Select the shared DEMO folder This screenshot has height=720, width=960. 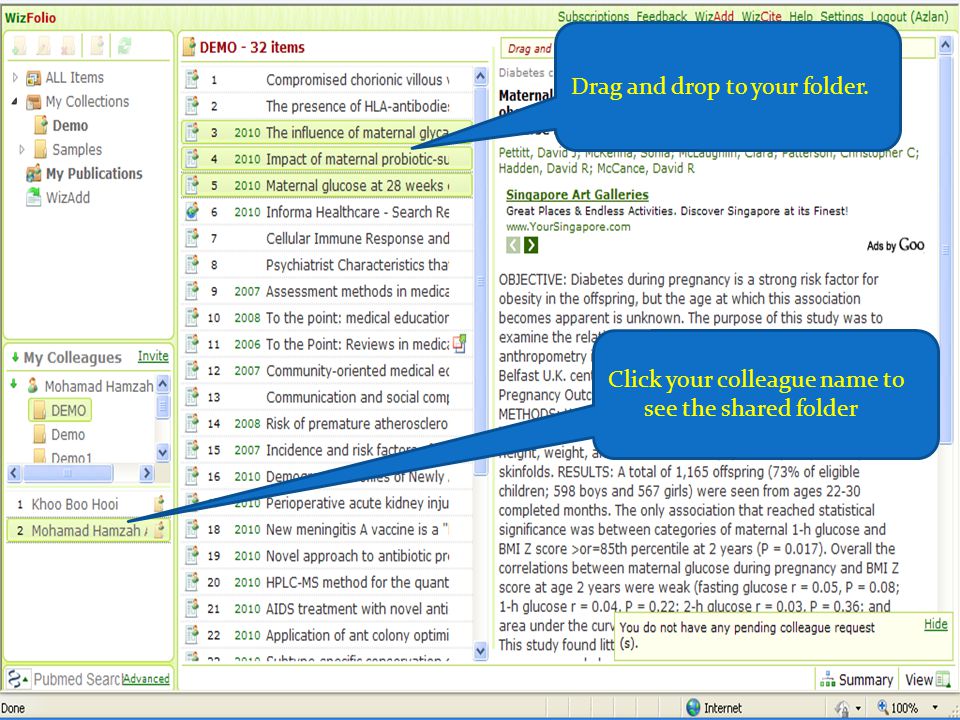coord(60,410)
